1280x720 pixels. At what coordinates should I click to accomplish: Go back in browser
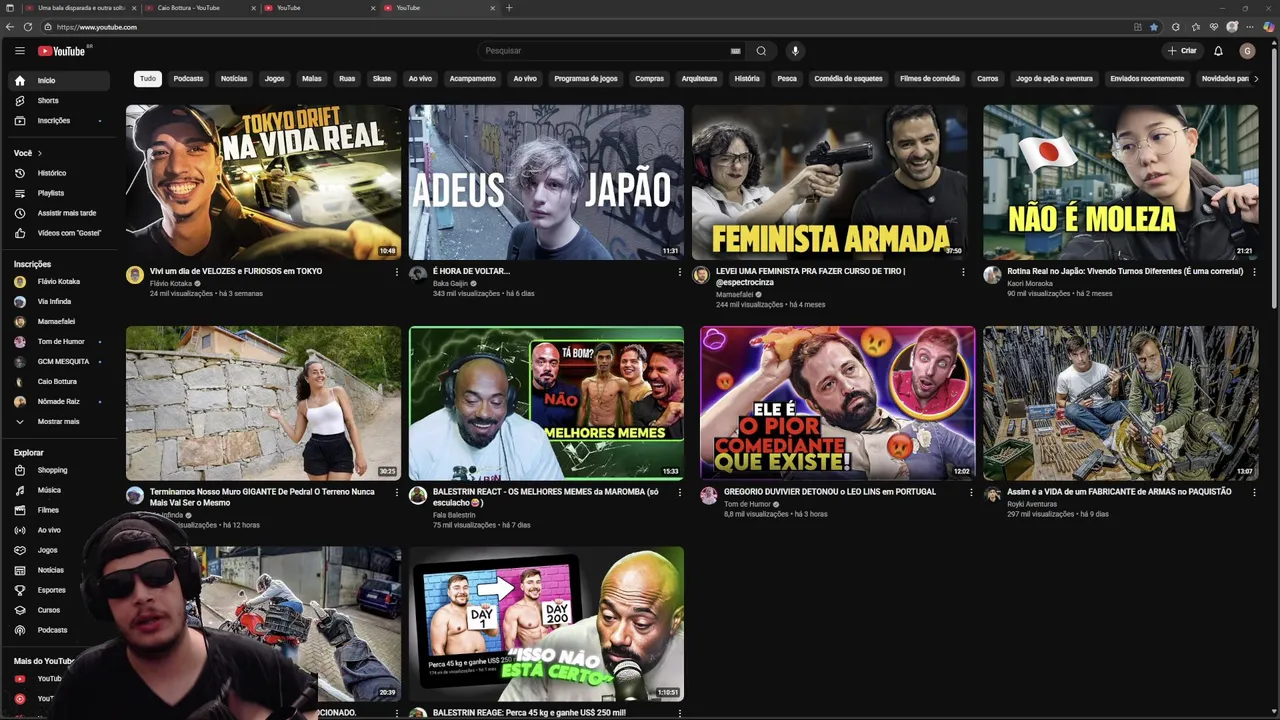point(10,27)
